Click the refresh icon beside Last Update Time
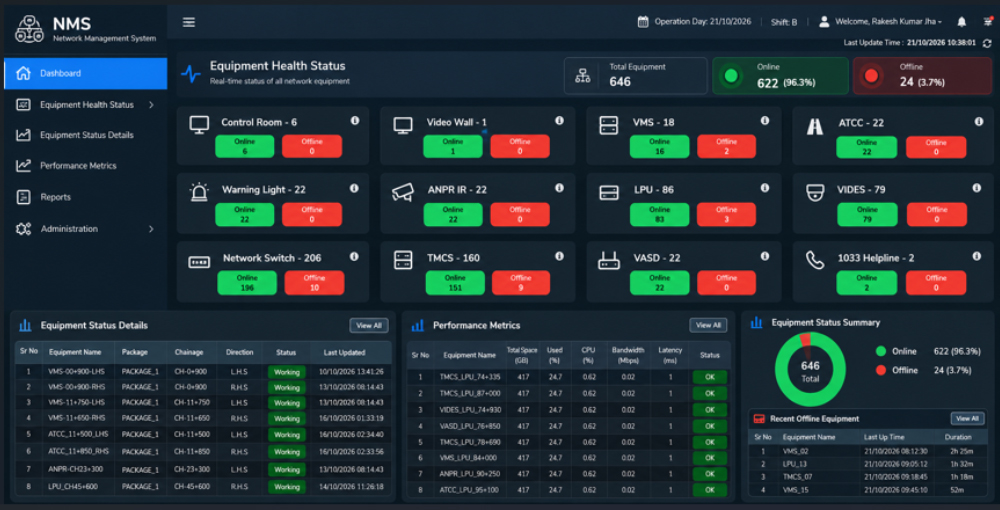 tap(987, 43)
